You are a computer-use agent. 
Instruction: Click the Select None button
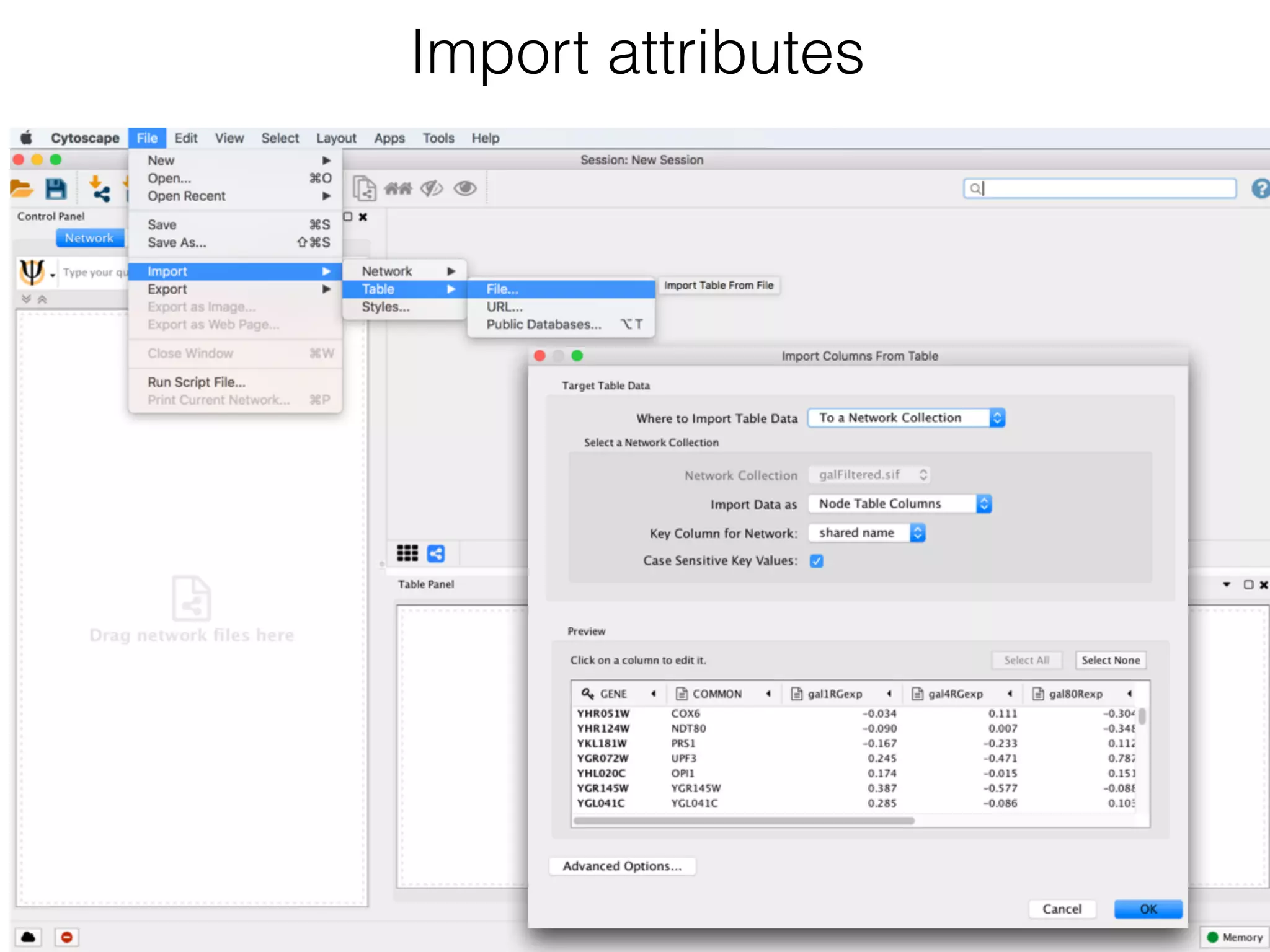[x=1111, y=660]
